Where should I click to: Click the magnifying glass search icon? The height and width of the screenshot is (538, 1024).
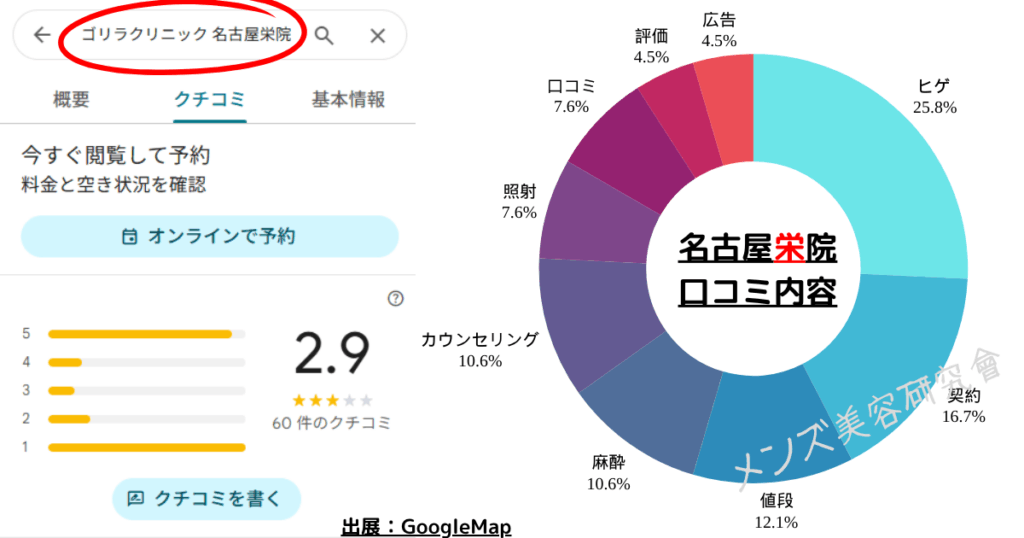pos(324,35)
